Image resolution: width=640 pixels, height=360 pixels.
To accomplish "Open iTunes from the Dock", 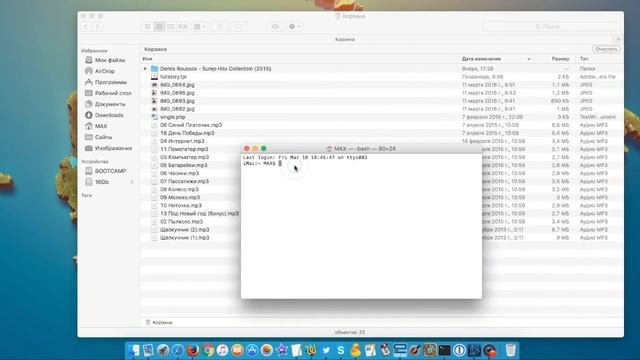I will [x=222, y=350].
